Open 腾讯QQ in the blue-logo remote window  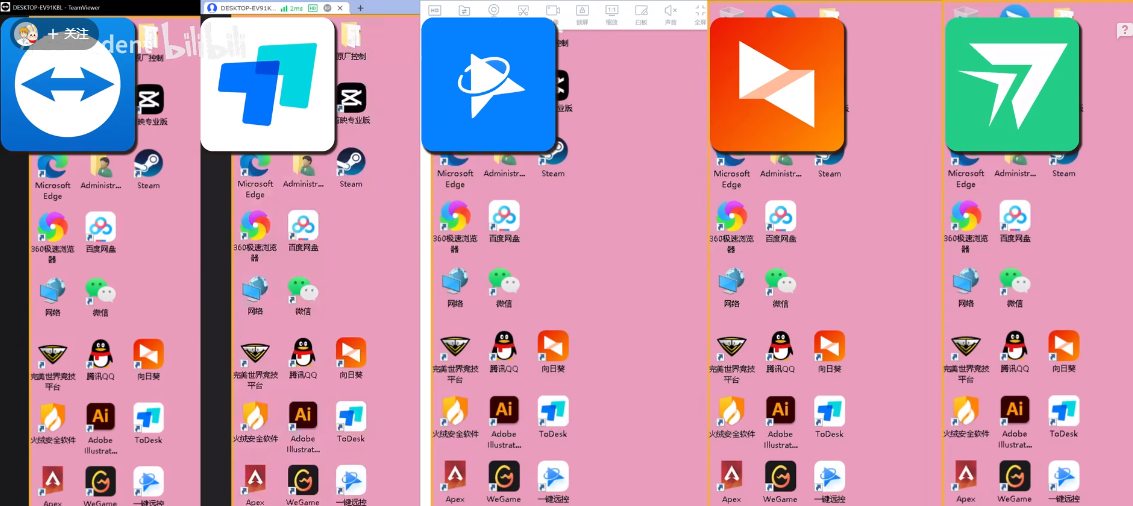(504, 351)
